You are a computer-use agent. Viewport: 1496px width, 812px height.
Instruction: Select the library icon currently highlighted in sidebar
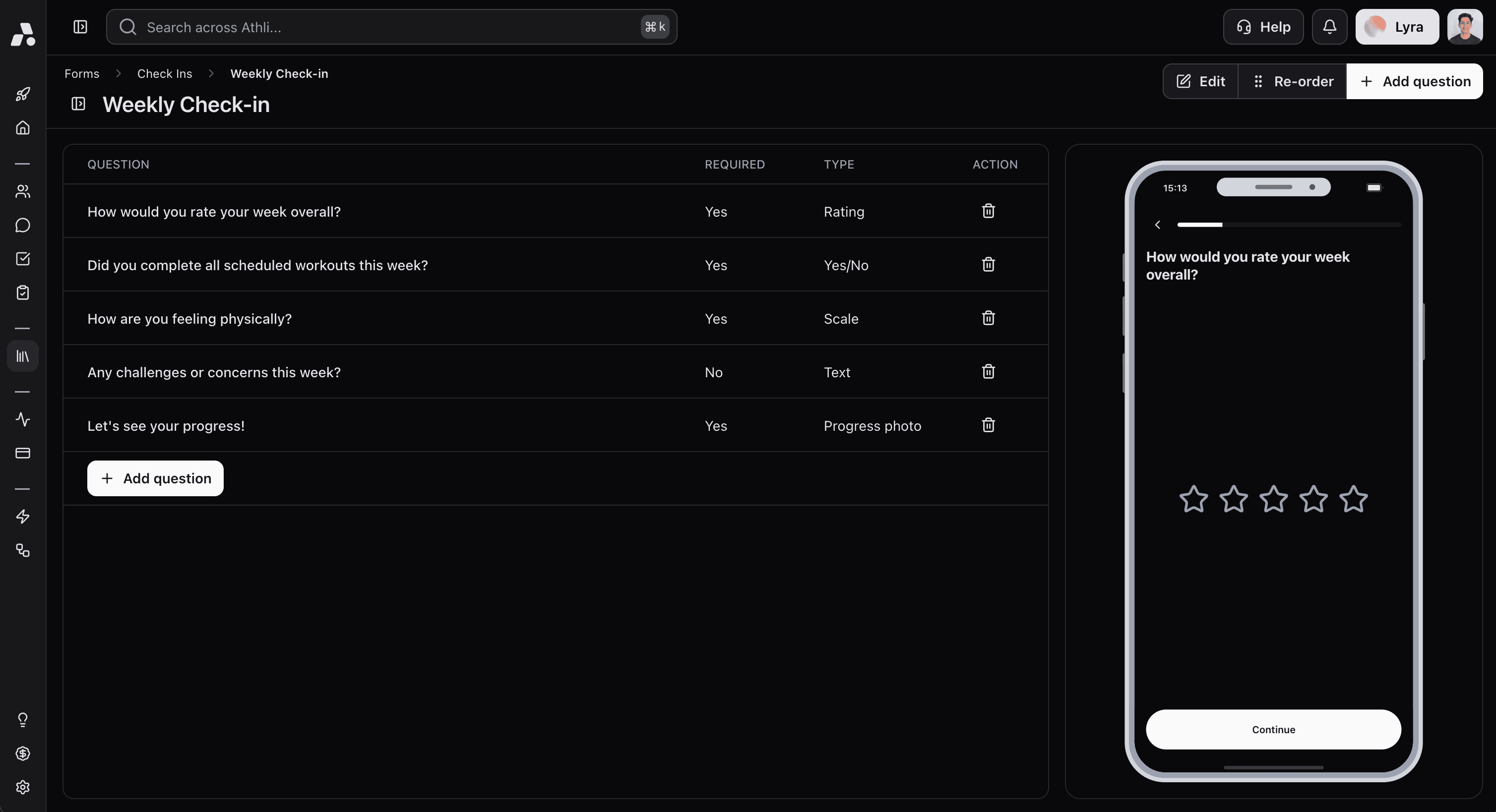(23, 356)
